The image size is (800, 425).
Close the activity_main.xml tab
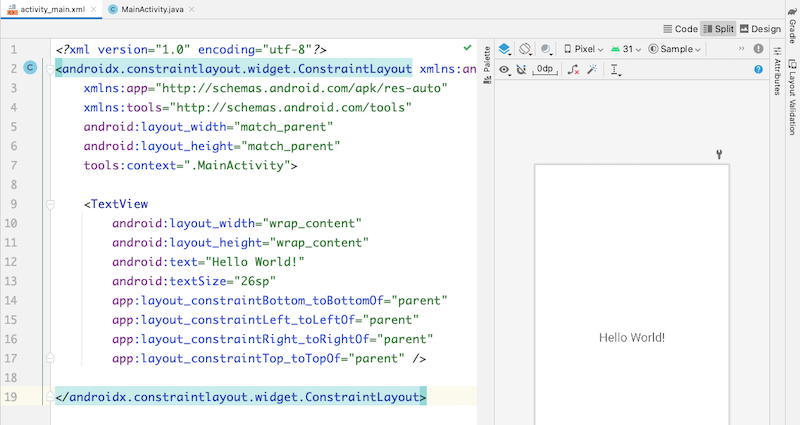[x=93, y=9]
